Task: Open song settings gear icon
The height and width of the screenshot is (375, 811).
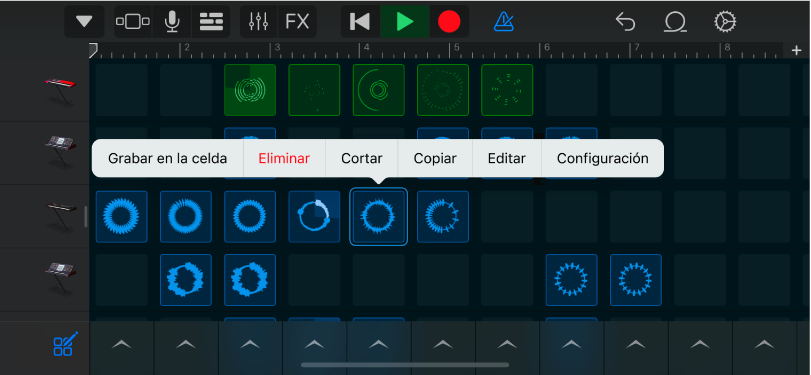Action: (725, 22)
